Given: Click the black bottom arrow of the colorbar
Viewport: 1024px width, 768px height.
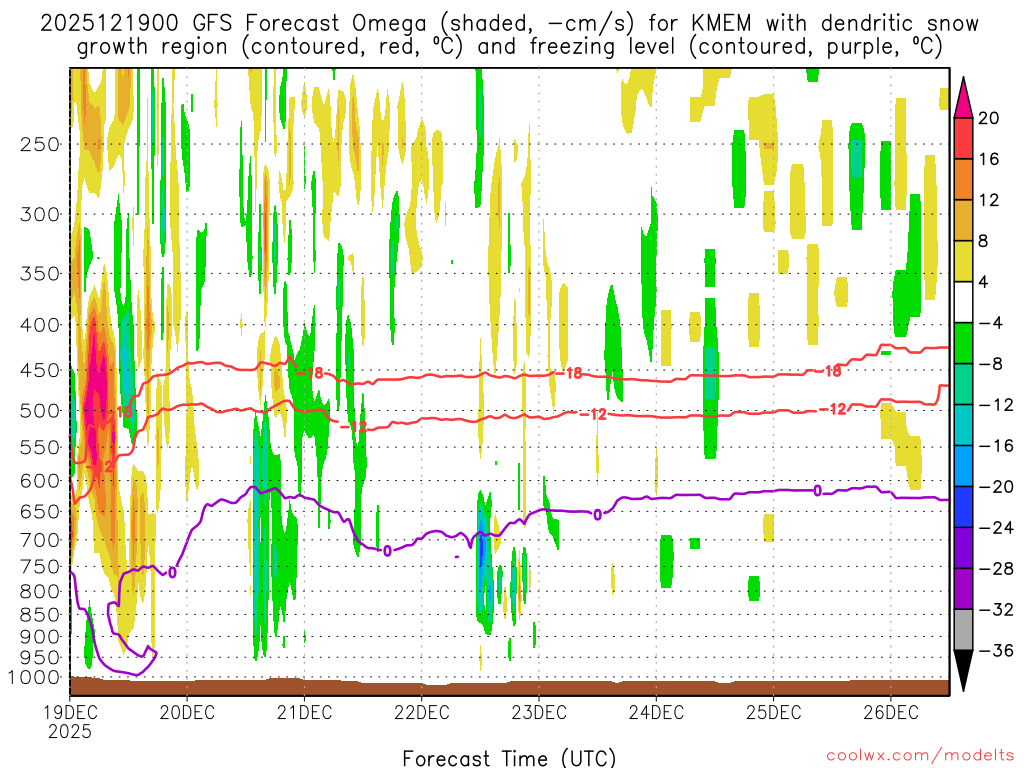Looking at the screenshot, I should pyautogui.click(x=963, y=670).
